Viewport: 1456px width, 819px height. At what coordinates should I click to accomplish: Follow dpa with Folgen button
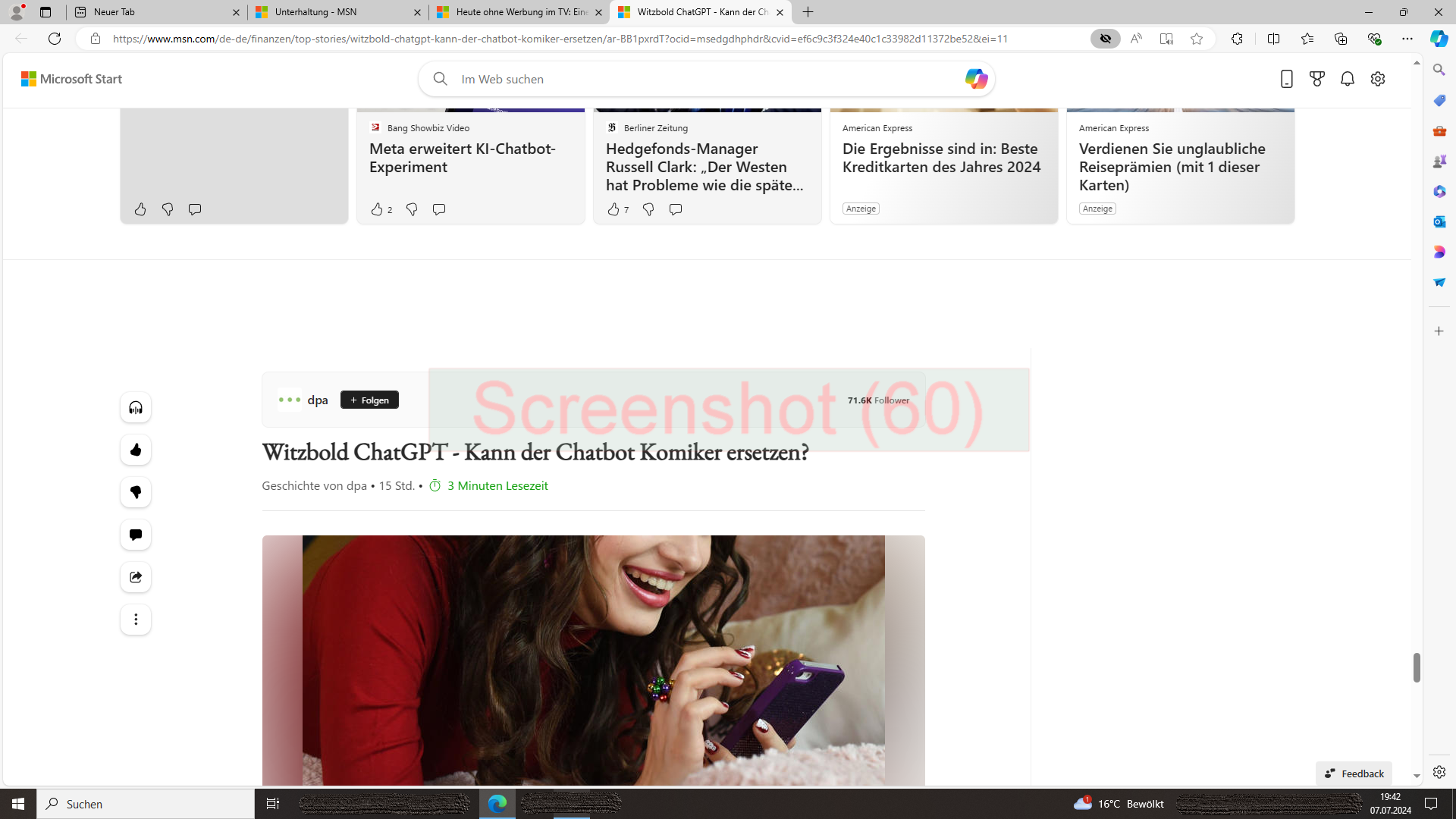369,400
